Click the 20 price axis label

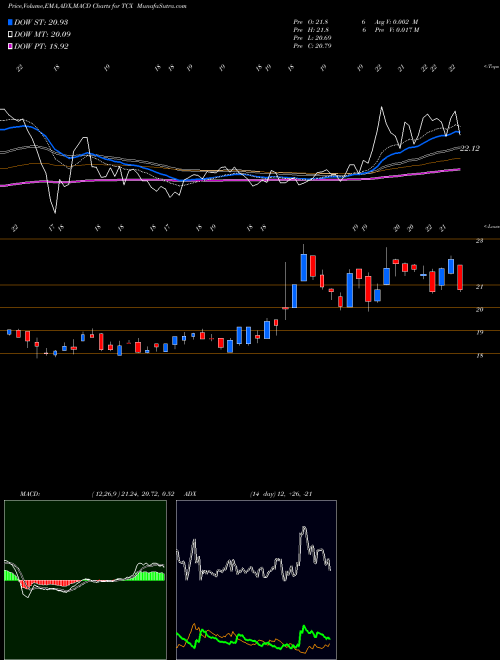point(479,309)
